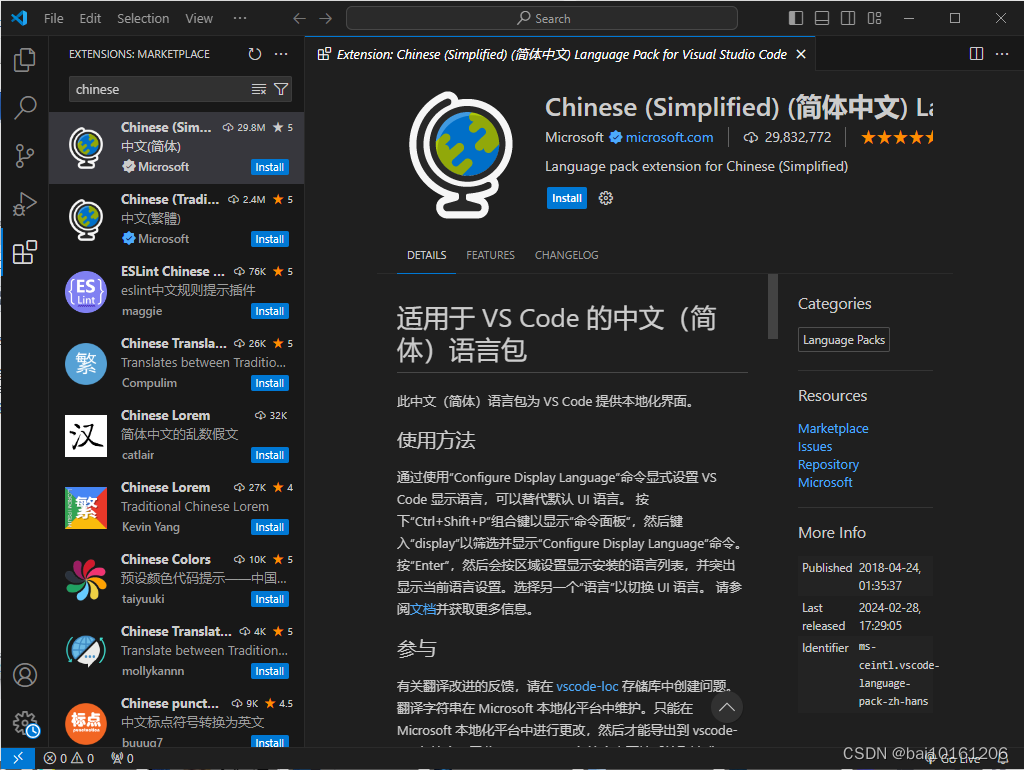Open Microsoft resource link
1024x770 pixels.
(825, 483)
